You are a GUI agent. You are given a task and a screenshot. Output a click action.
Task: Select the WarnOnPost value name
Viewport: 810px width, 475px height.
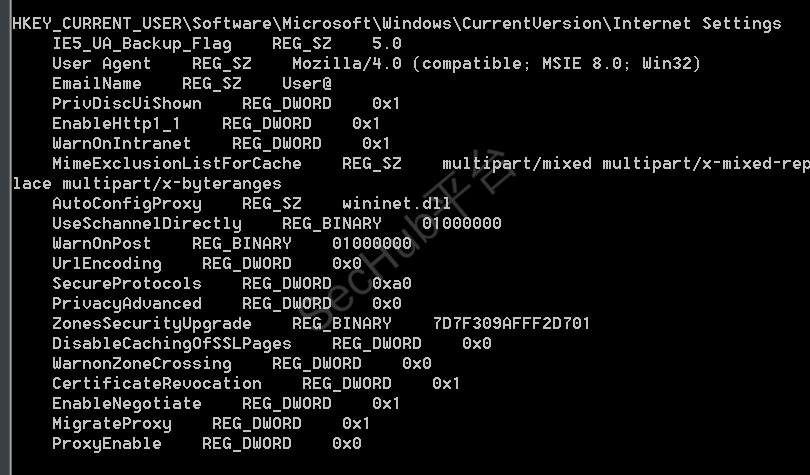coord(101,243)
